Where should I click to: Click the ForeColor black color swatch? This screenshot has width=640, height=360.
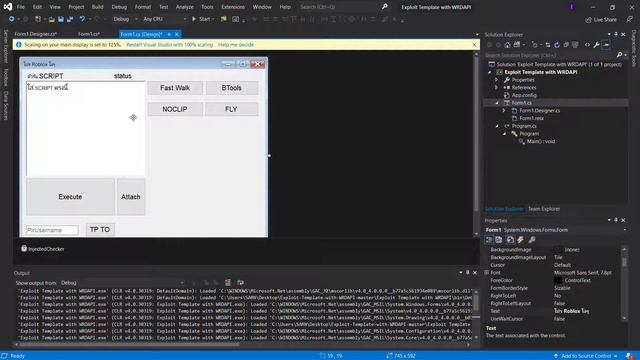(x=558, y=280)
